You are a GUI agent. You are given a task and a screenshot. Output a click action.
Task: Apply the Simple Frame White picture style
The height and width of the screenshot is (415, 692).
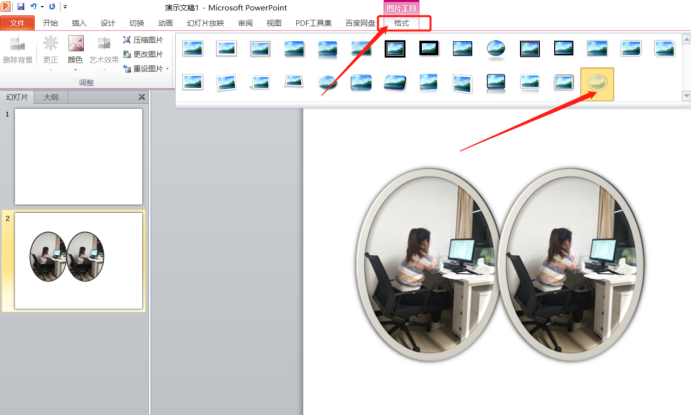pyautogui.click(x=193, y=49)
